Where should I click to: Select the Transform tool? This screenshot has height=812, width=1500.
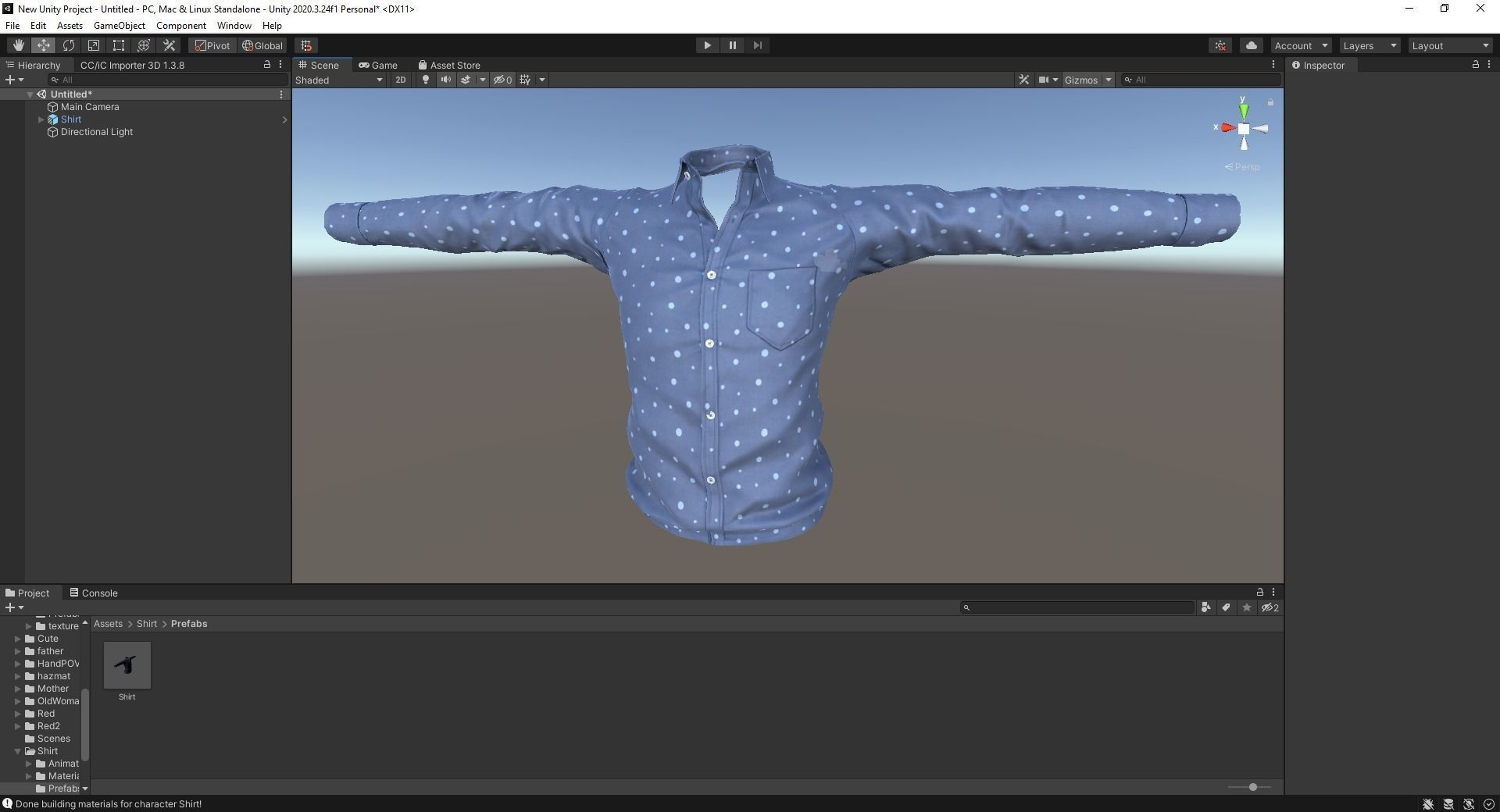144,45
